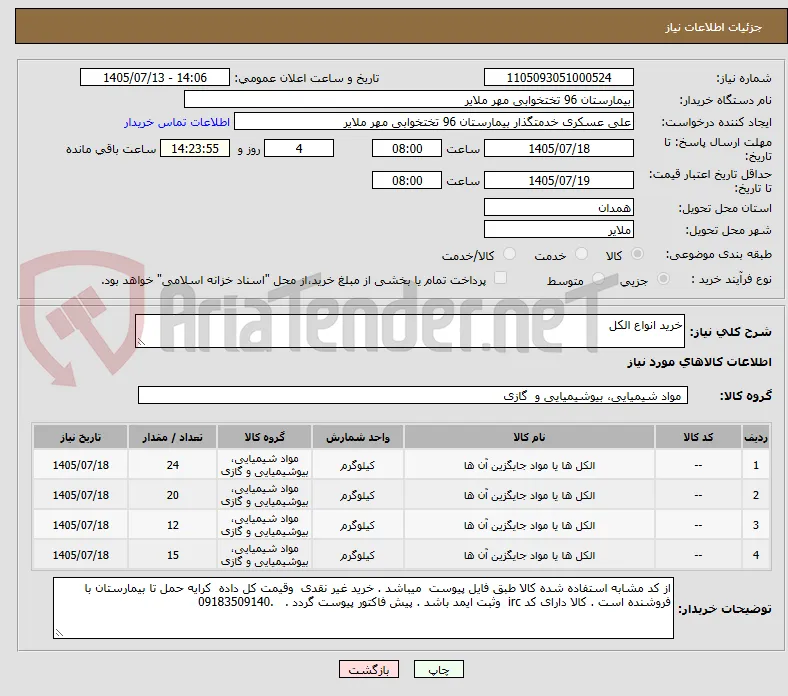Select the متوسط purchase type radio
Screen dimensions: 788x696
pyautogui.click(x=598, y=278)
